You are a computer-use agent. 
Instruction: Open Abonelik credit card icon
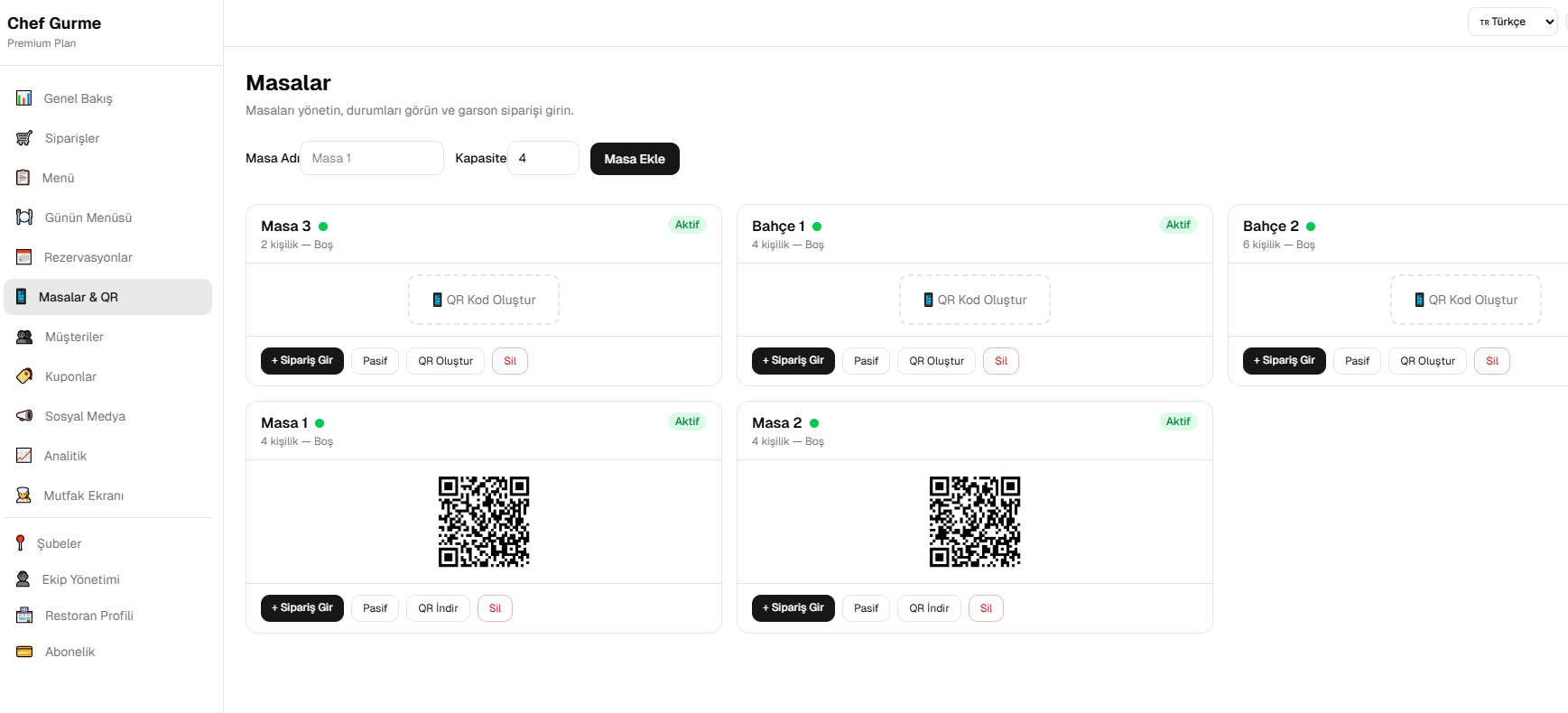click(24, 652)
